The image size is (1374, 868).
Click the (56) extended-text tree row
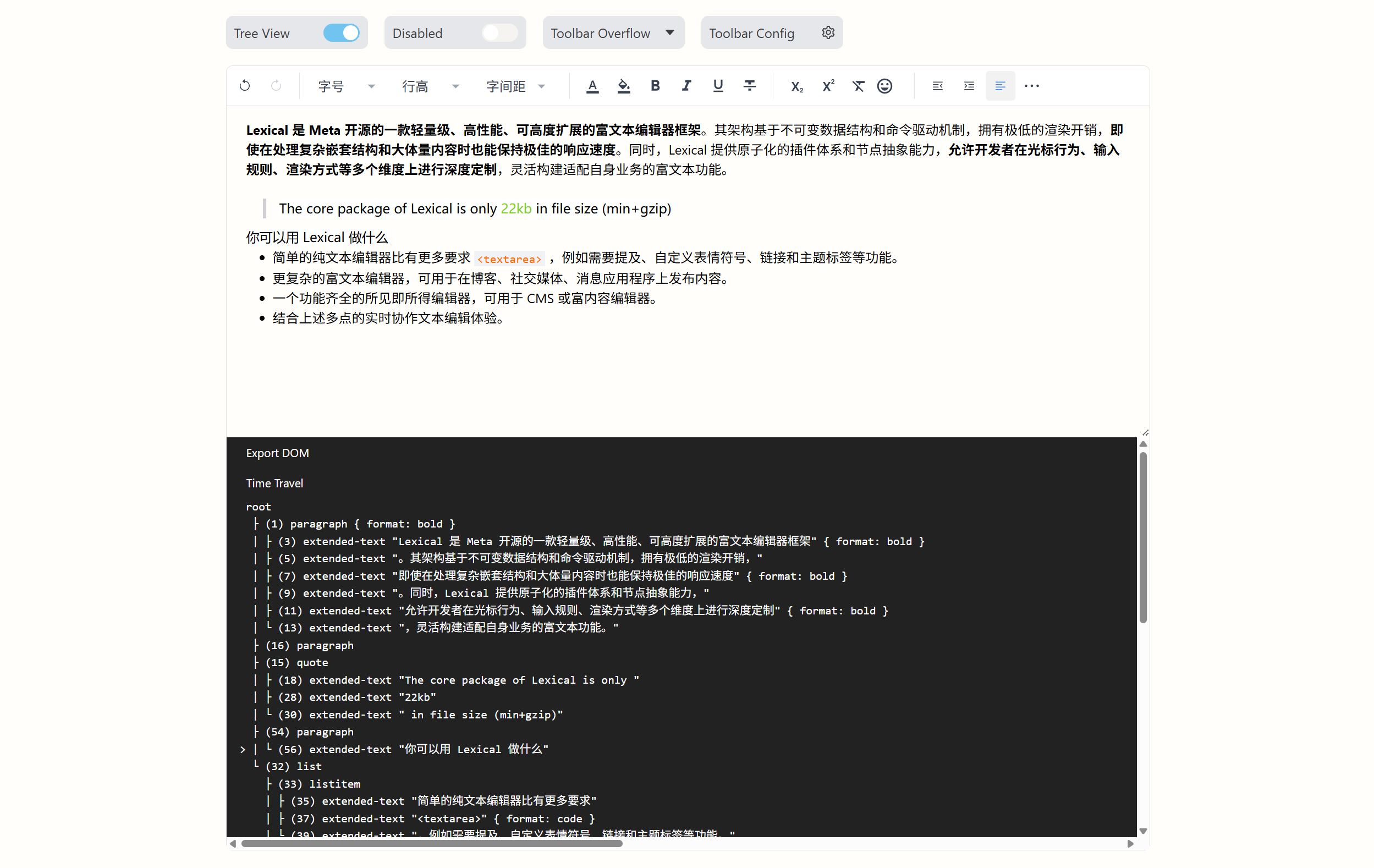coord(413,749)
